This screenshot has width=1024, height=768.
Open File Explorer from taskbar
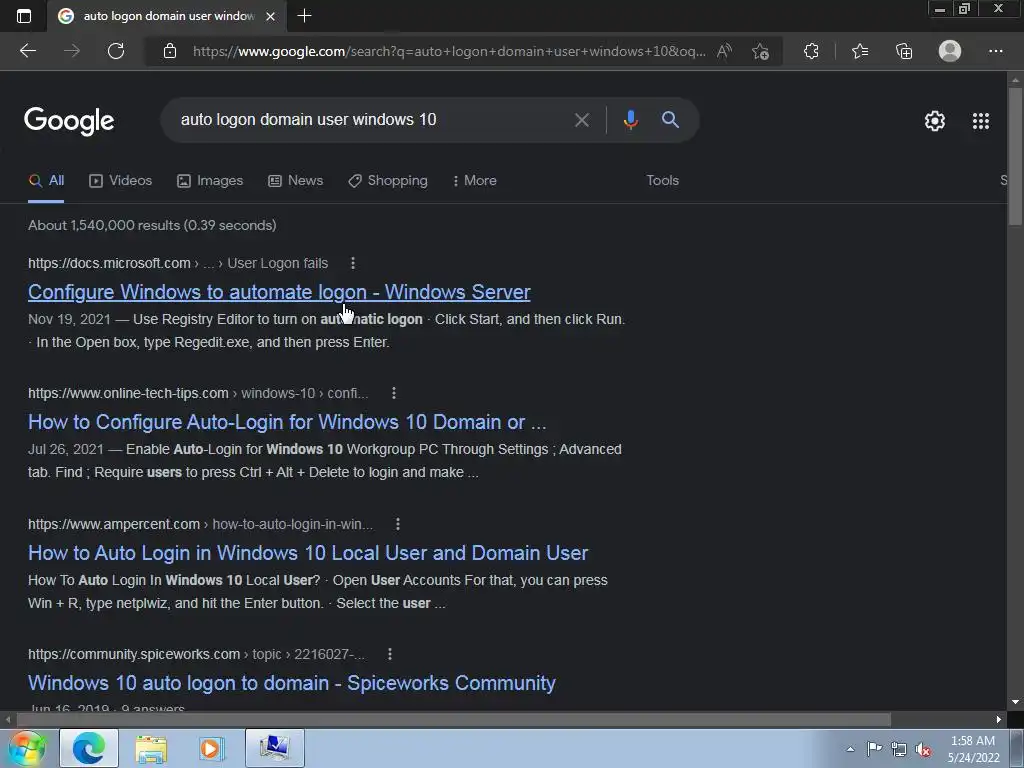tap(151, 748)
